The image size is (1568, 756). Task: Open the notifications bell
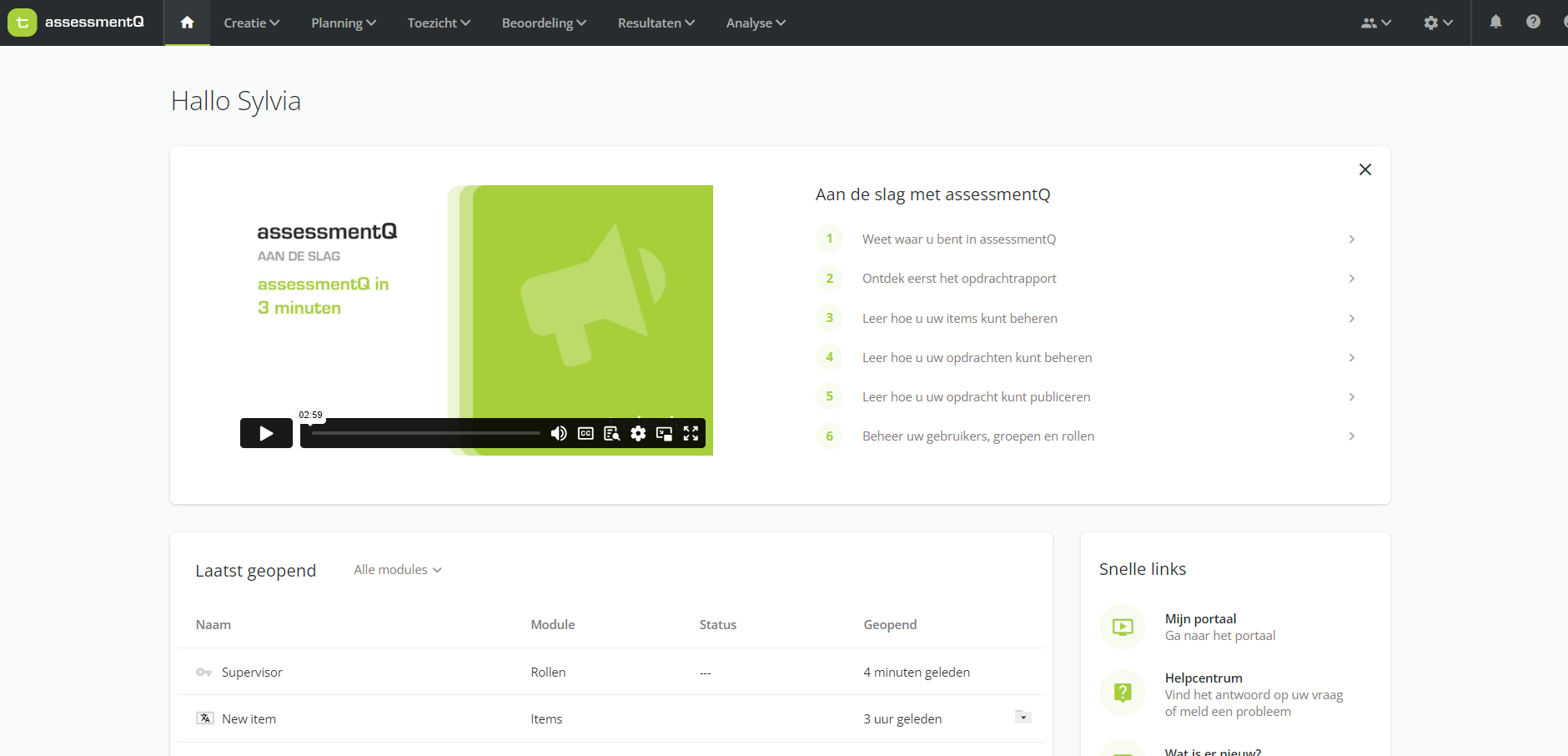[1495, 22]
